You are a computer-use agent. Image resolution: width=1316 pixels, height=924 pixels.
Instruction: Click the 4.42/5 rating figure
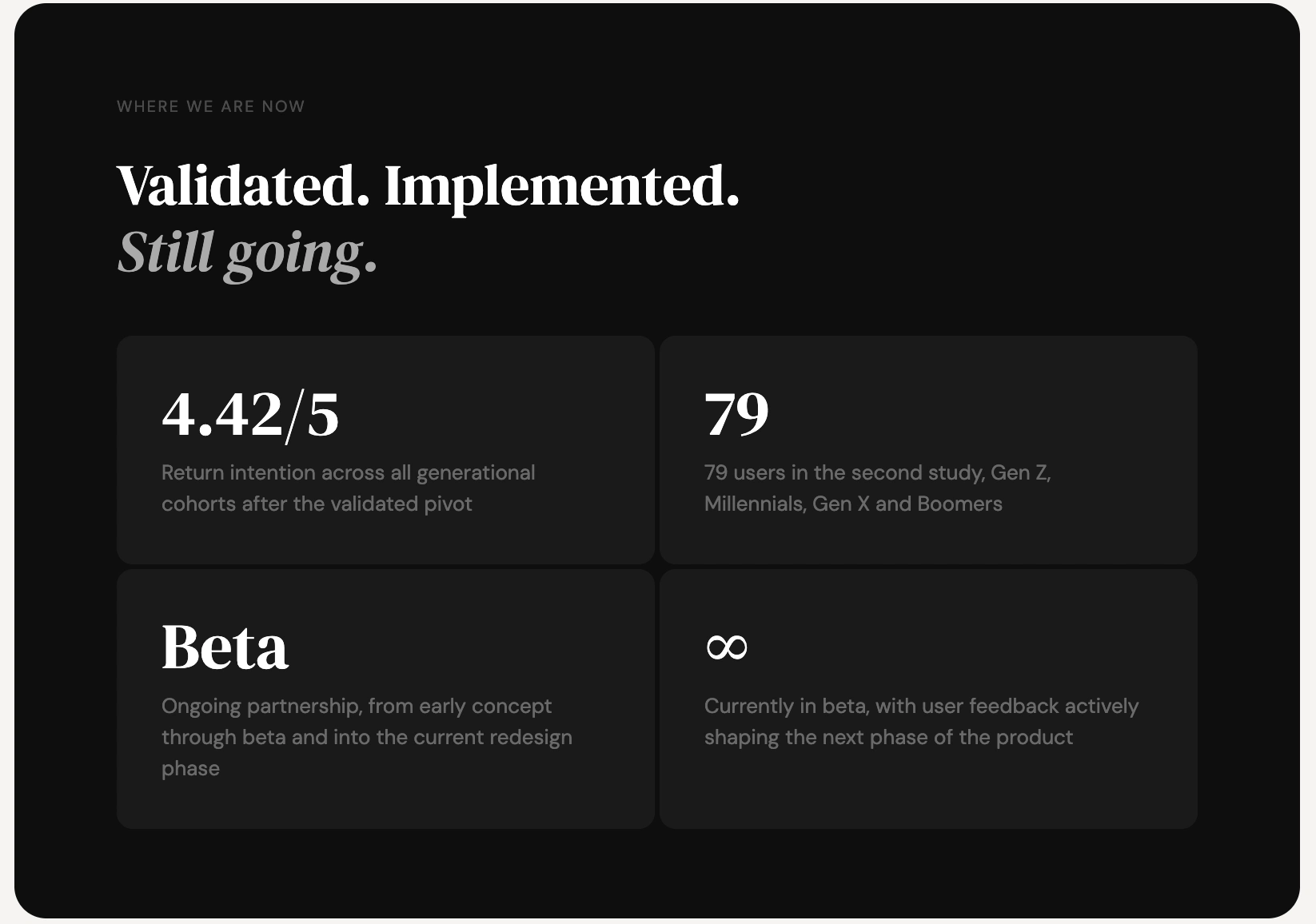[x=250, y=415]
